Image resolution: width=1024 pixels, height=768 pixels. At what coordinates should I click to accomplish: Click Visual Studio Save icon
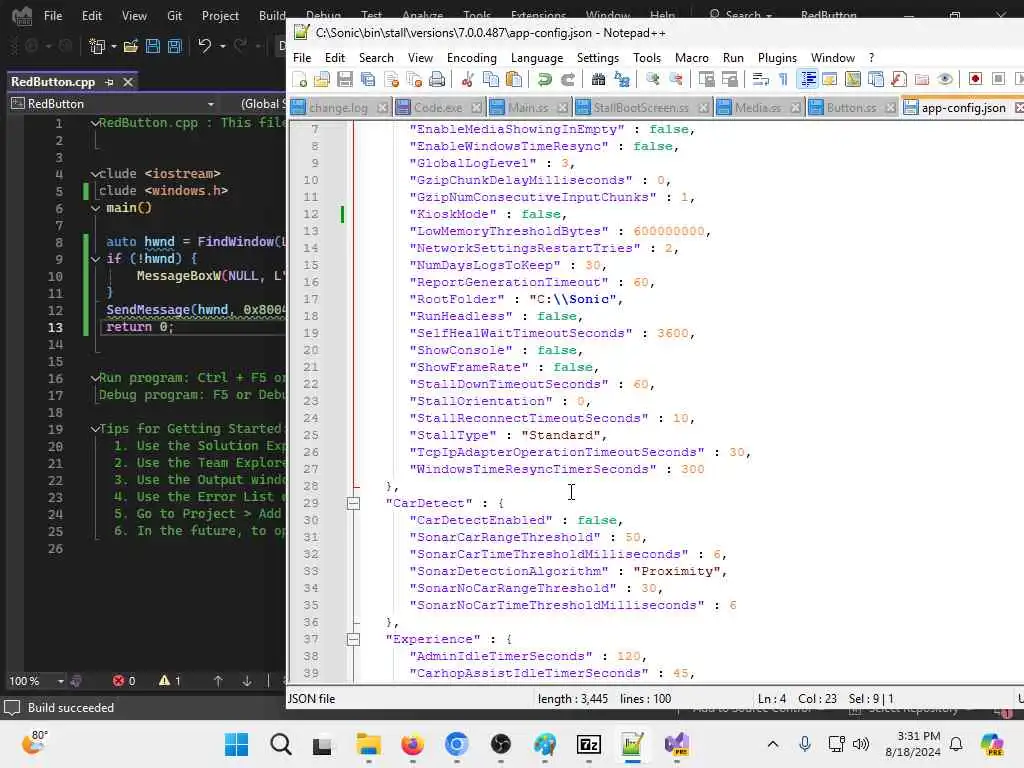[153, 46]
